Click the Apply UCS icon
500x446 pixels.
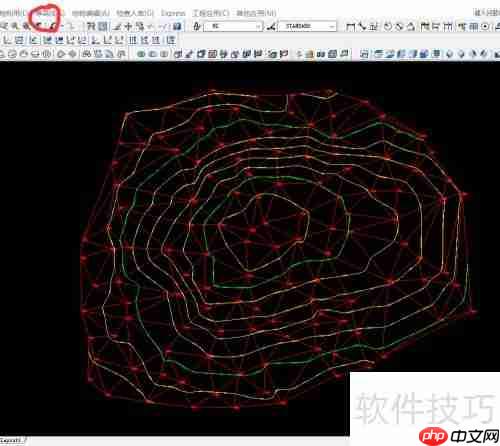[171, 40]
